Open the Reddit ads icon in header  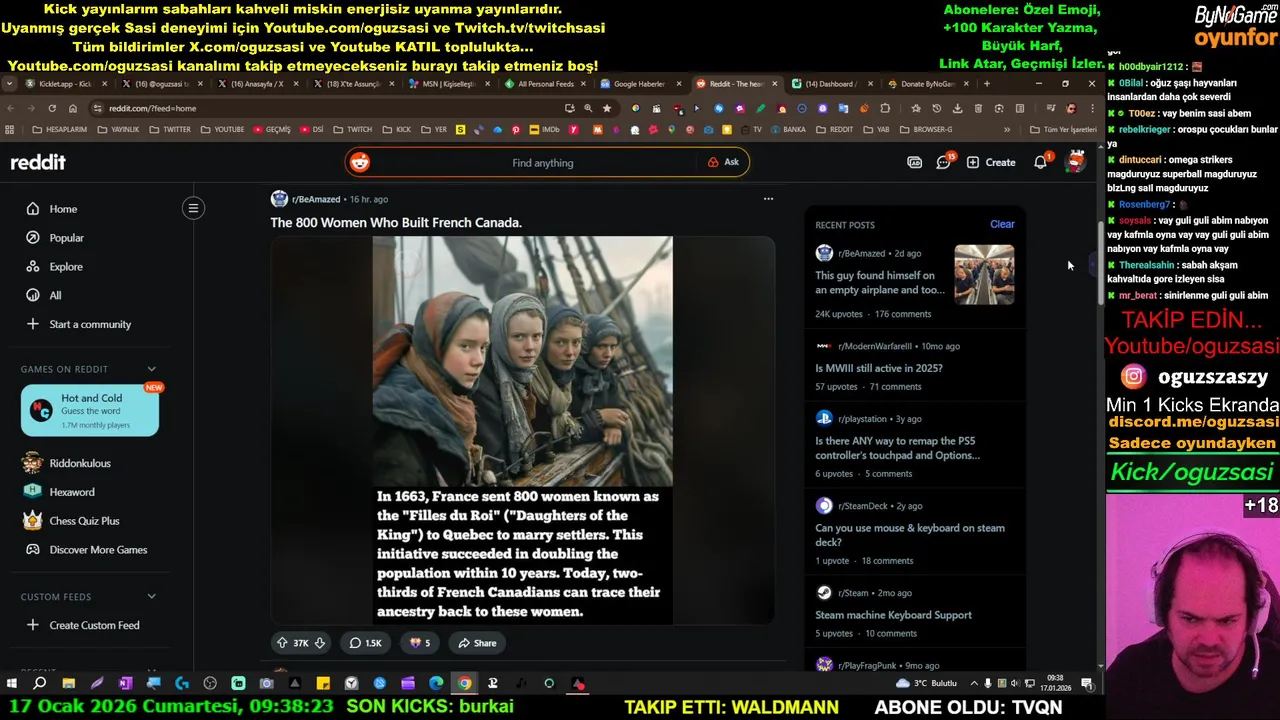(x=914, y=162)
